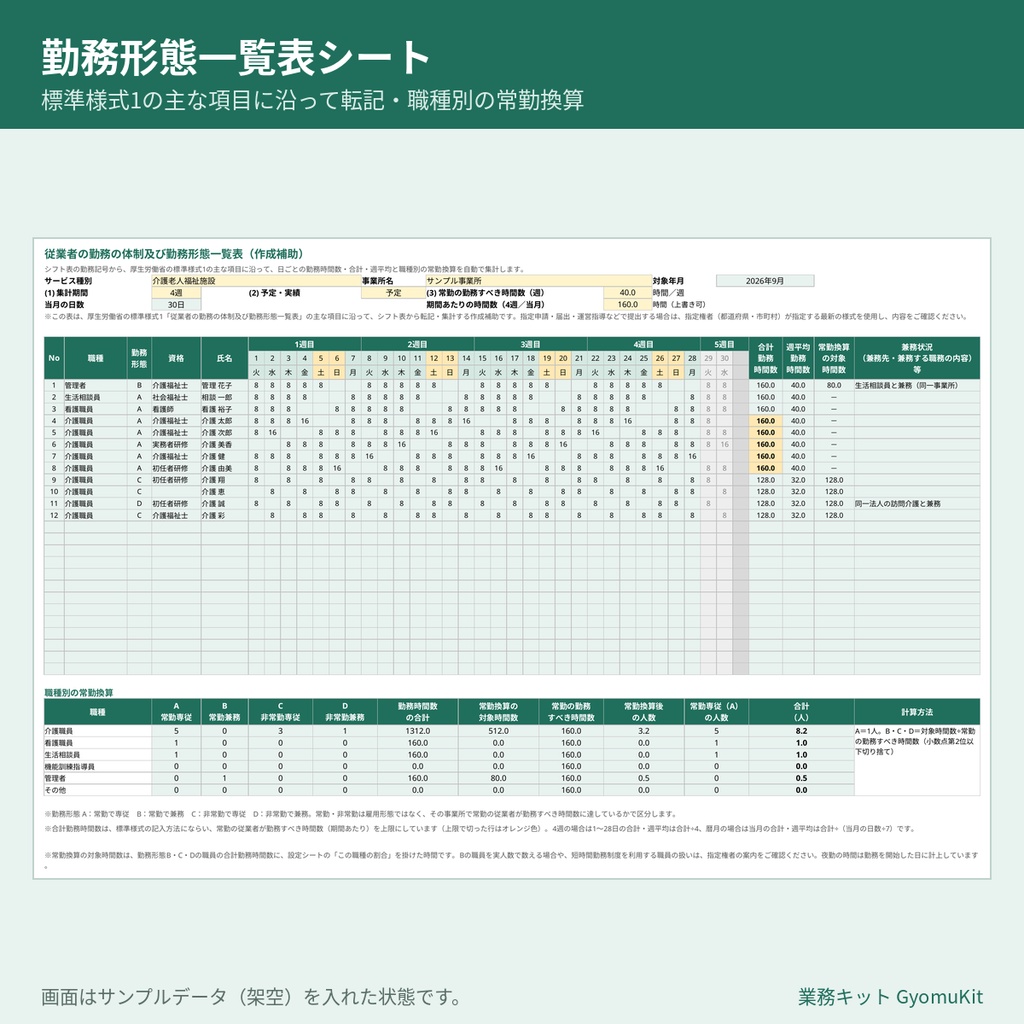Click the 勤務時間数の合計 summary column header

[417, 712]
